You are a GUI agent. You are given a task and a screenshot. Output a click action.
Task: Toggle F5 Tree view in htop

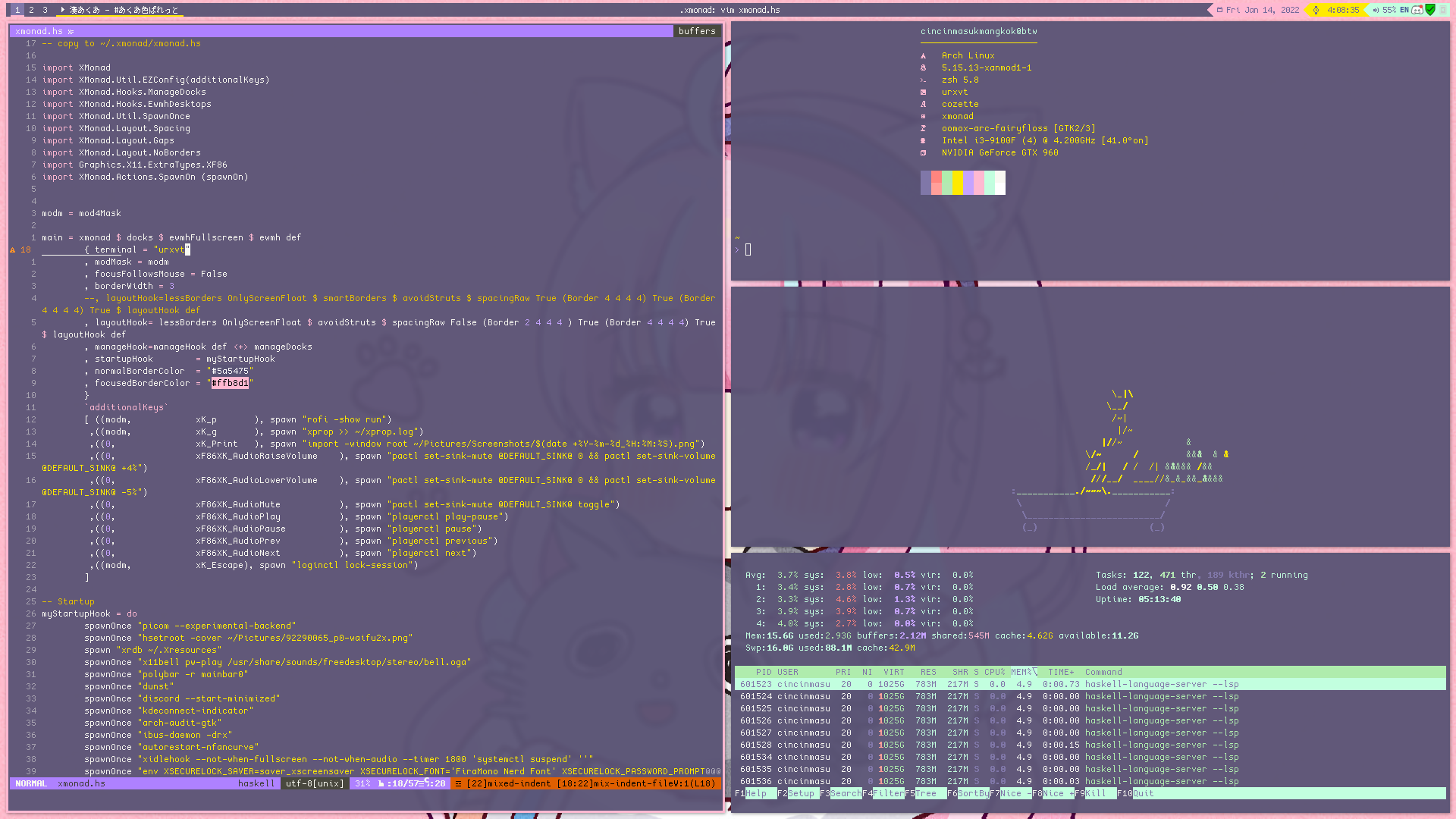[x=926, y=793]
